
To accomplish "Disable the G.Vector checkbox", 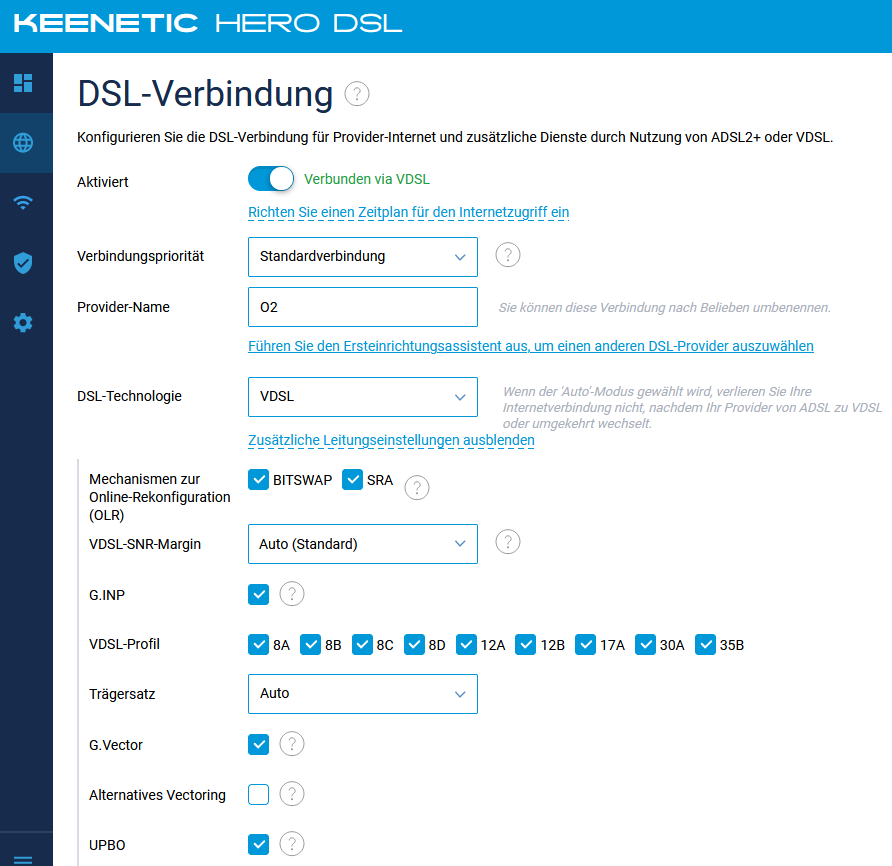I will pyautogui.click(x=258, y=744).
